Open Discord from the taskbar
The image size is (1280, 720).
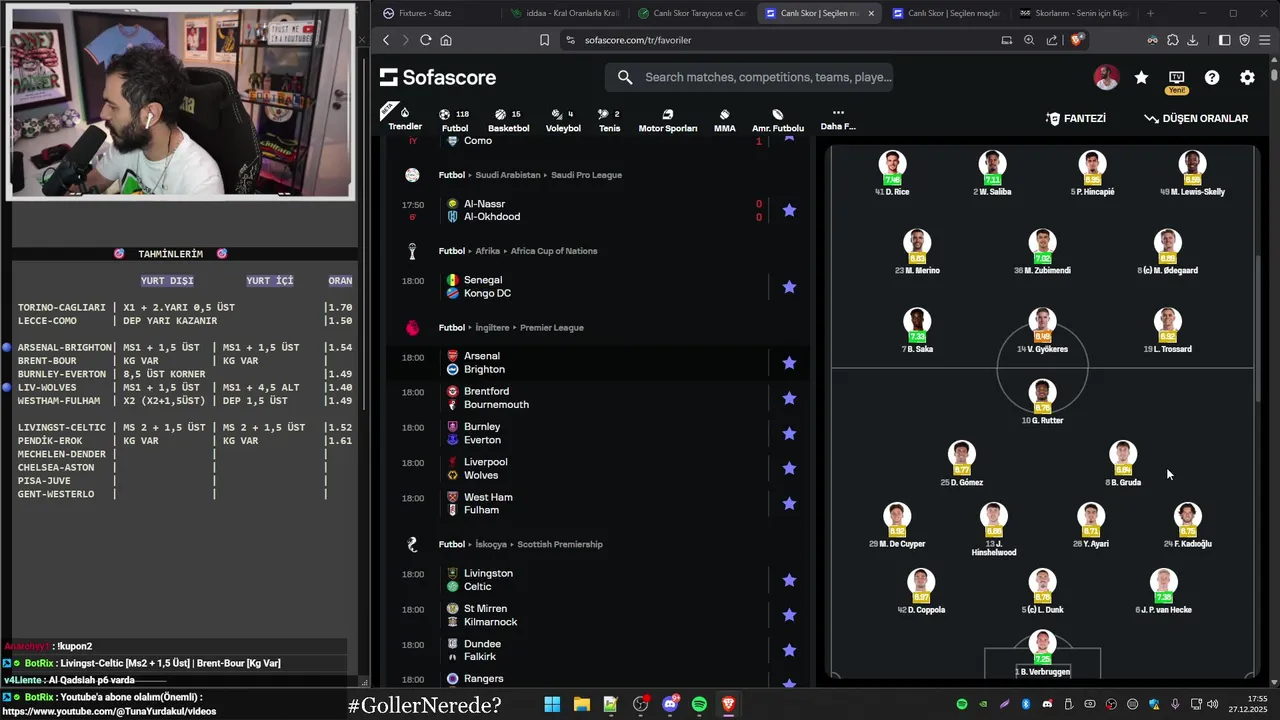pyautogui.click(x=670, y=704)
